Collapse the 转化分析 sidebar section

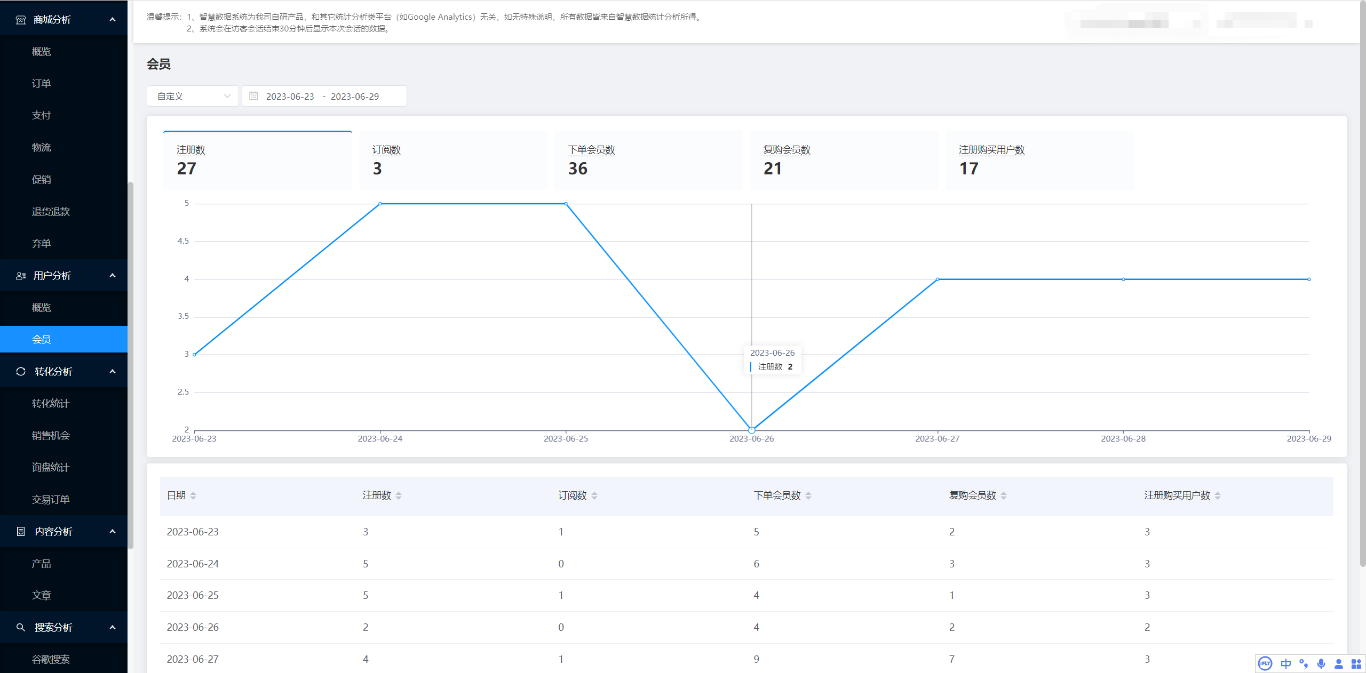[x=112, y=371]
